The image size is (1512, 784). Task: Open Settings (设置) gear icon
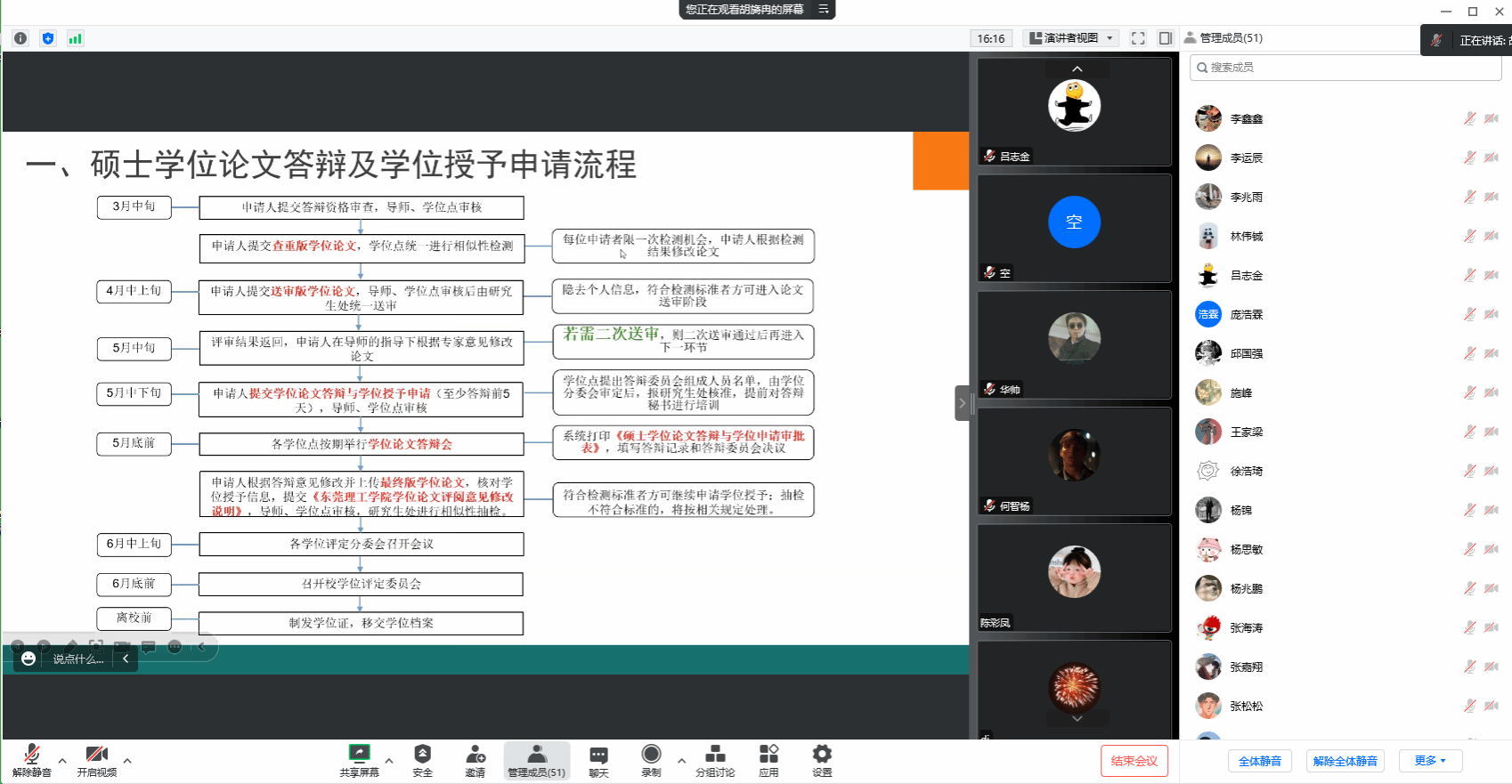pos(822,755)
